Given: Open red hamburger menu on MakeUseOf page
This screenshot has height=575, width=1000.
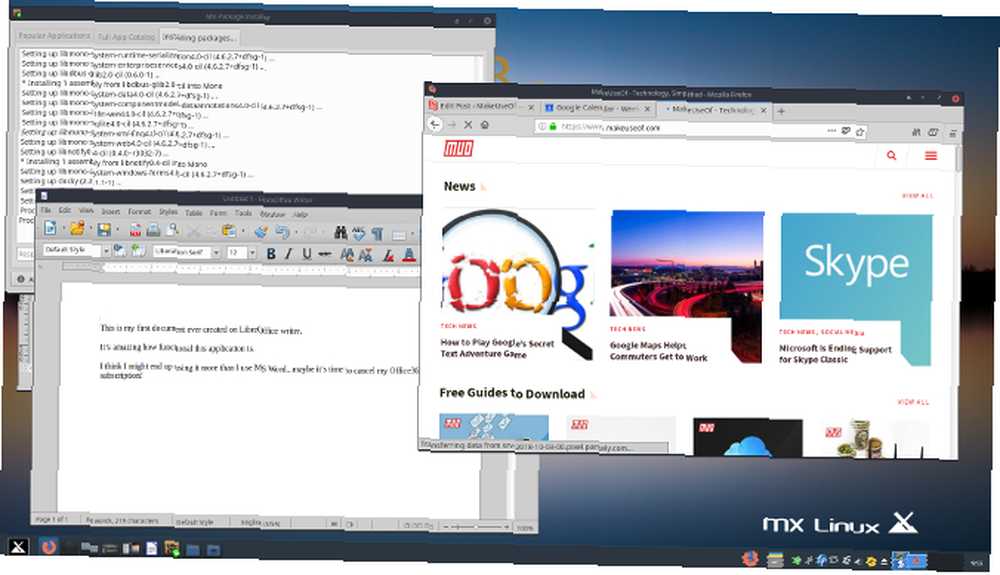Looking at the screenshot, I should tap(930, 156).
